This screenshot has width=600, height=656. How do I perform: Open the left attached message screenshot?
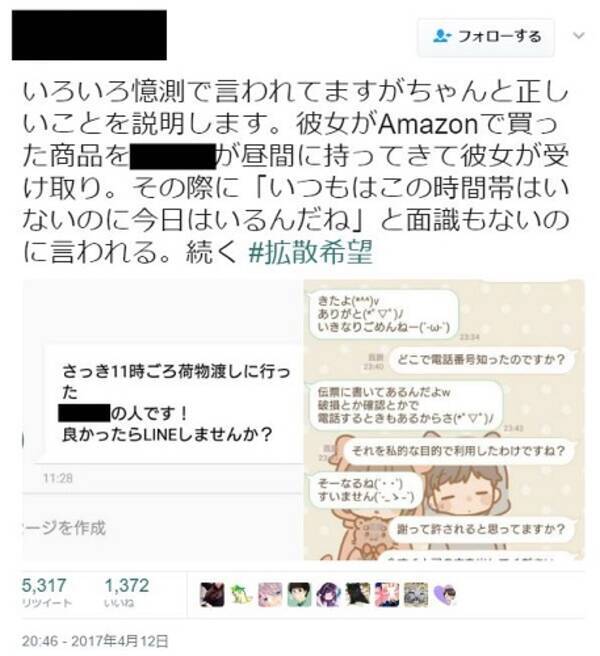pyautogui.click(x=162, y=419)
